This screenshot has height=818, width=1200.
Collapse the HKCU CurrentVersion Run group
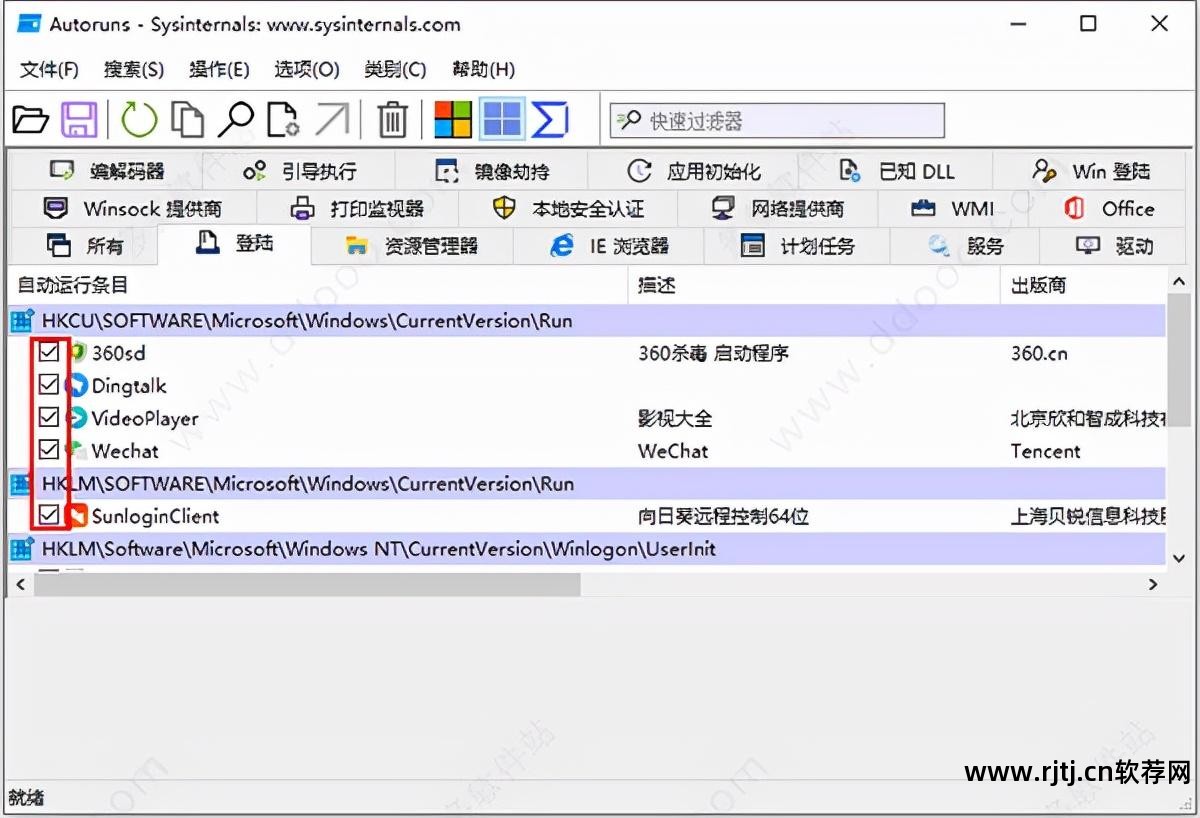coord(20,320)
